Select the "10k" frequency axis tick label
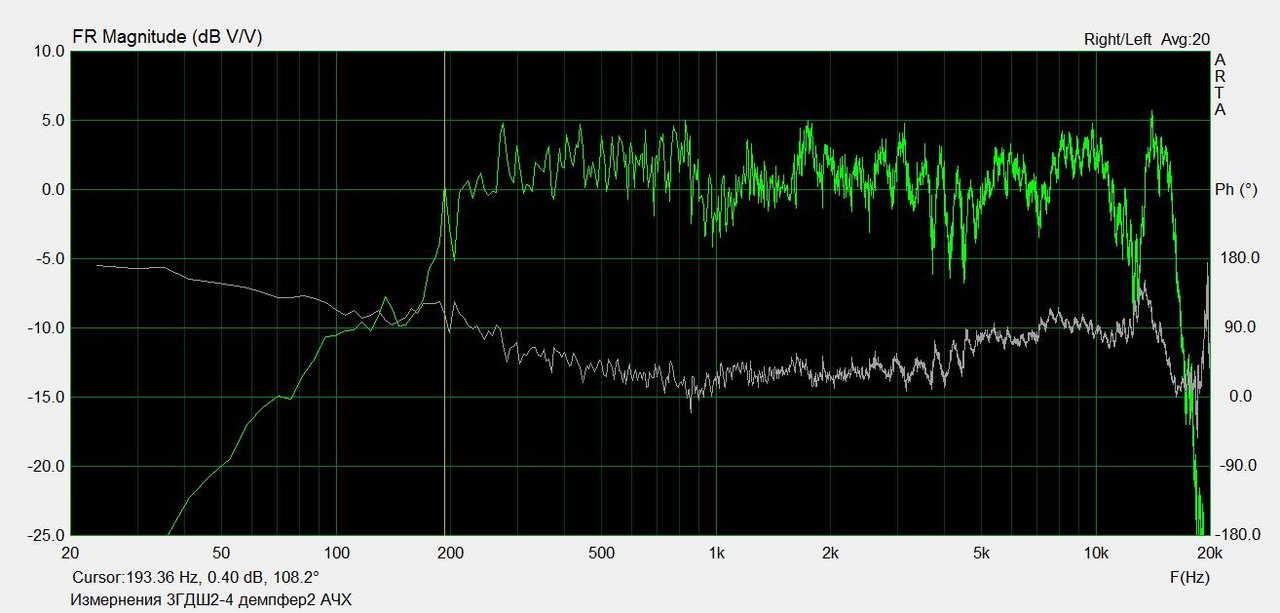The height and width of the screenshot is (613, 1280). tap(1096, 553)
